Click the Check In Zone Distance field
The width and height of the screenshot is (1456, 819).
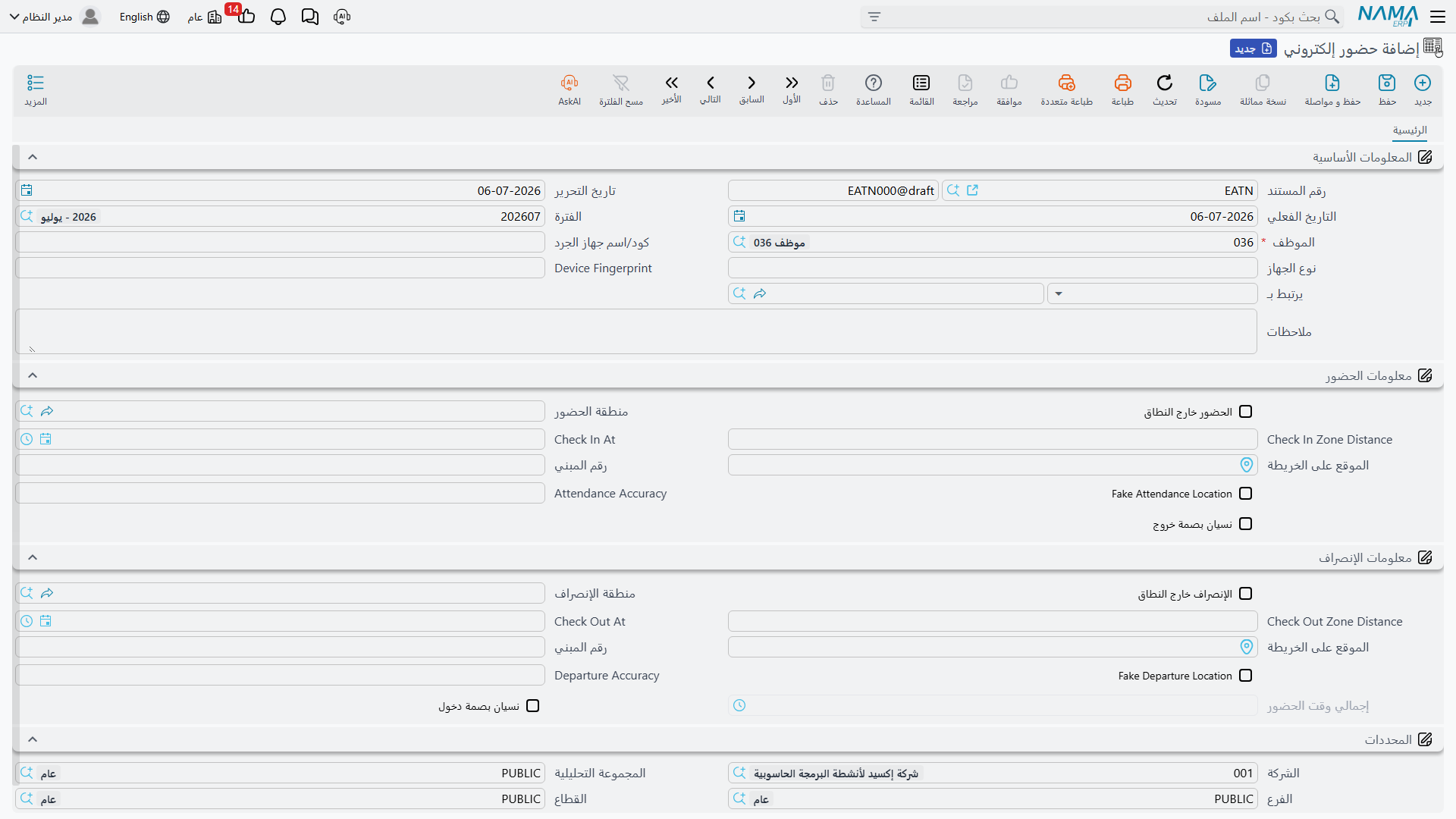(993, 439)
